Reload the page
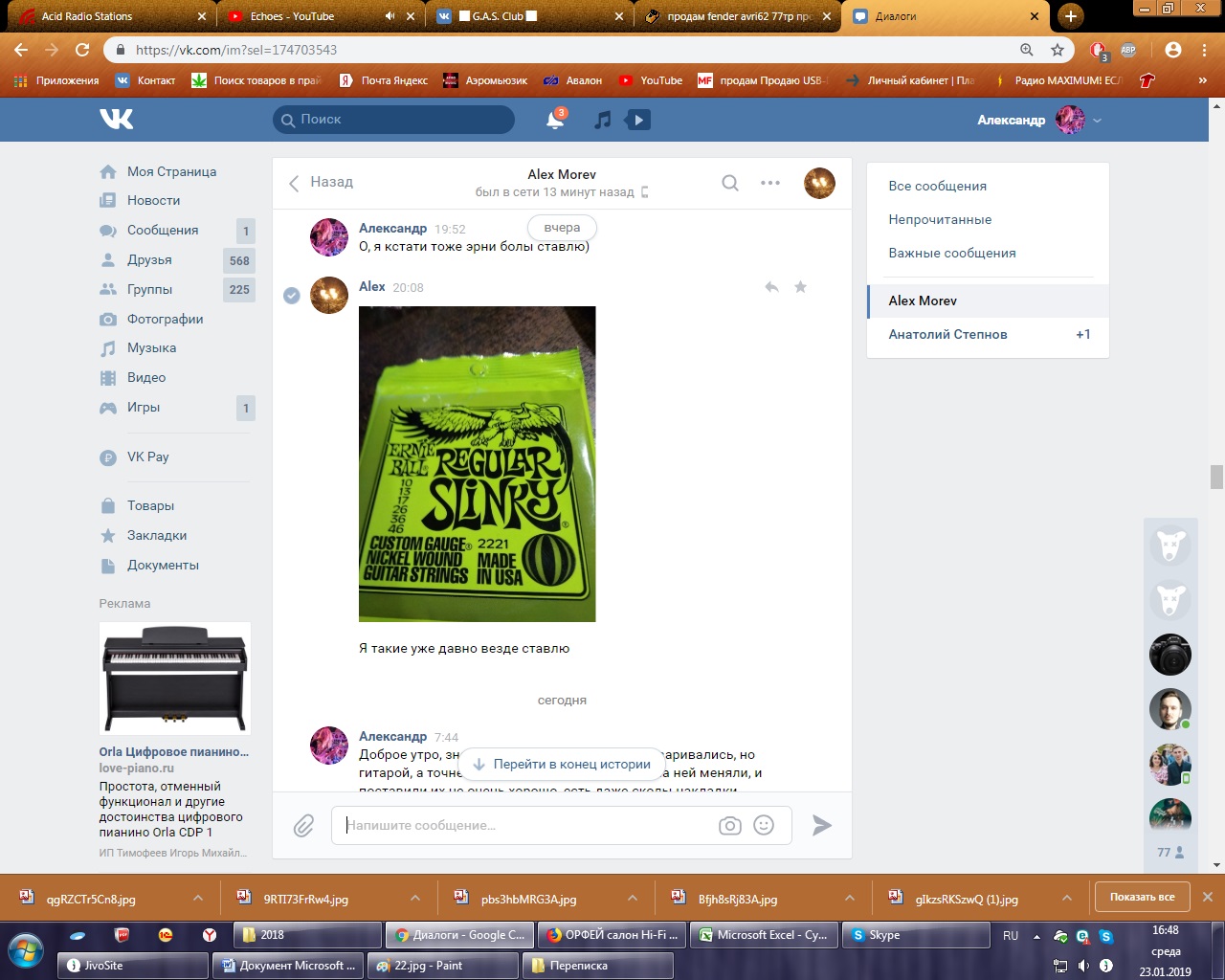This screenshot has width=1225, height=980. pyautogui.click(x=83, y=50)
